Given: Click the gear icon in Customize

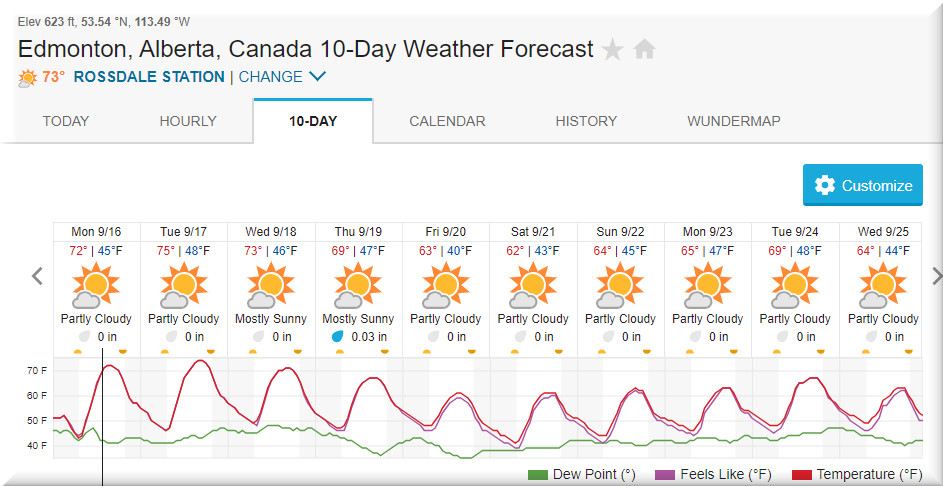Looking at the screenshot, I should 825,185.
